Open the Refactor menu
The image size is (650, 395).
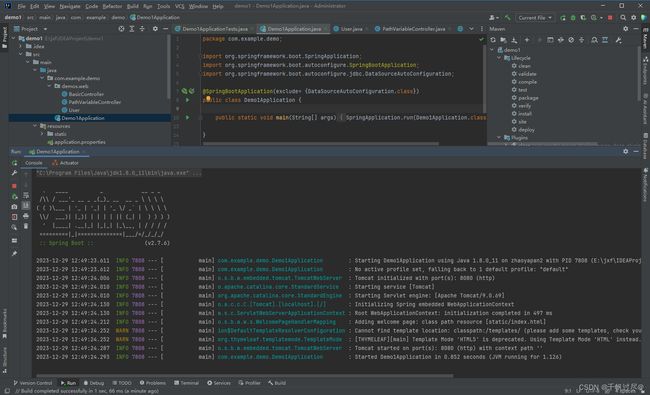click(112, 6)
